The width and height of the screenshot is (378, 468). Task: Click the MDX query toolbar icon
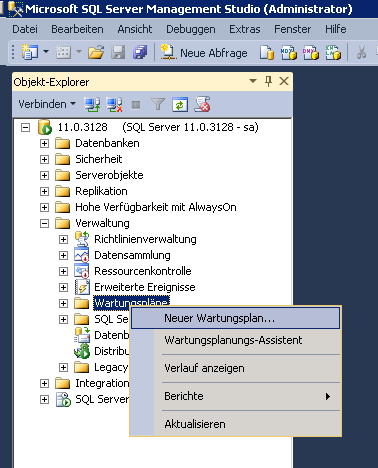[289, 53]
